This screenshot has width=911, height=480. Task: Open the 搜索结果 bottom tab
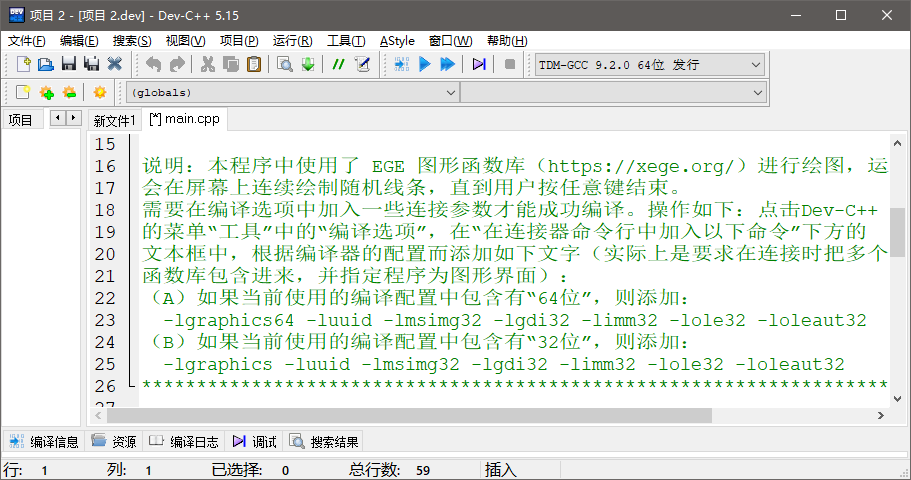click(324, 442)
